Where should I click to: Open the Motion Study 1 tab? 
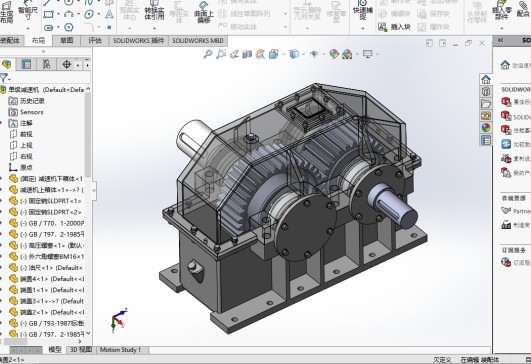[120, 350]
